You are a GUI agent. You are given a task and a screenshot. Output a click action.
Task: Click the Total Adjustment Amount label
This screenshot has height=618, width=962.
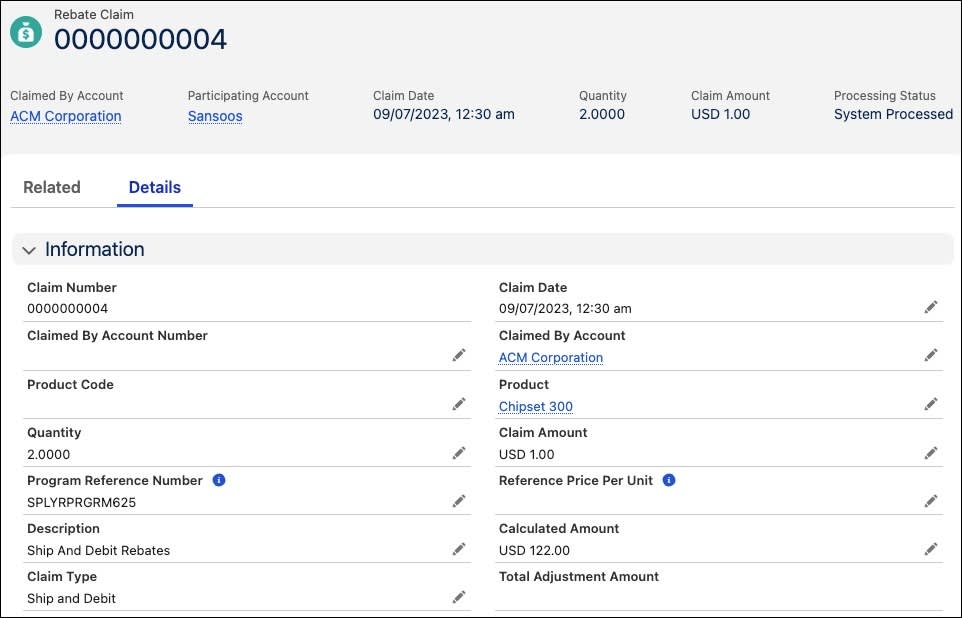(579, 576)
